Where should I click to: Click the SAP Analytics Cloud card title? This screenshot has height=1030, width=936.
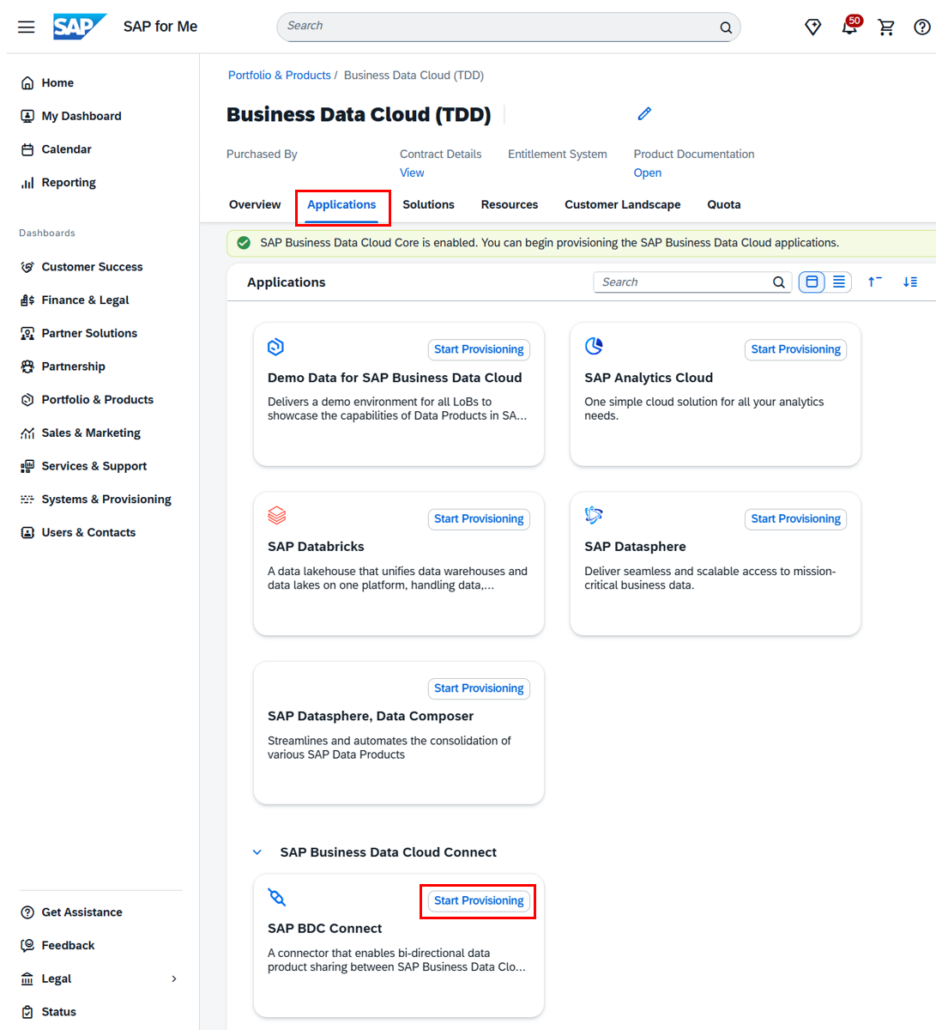pyautogui.click(x=648, y=378)
